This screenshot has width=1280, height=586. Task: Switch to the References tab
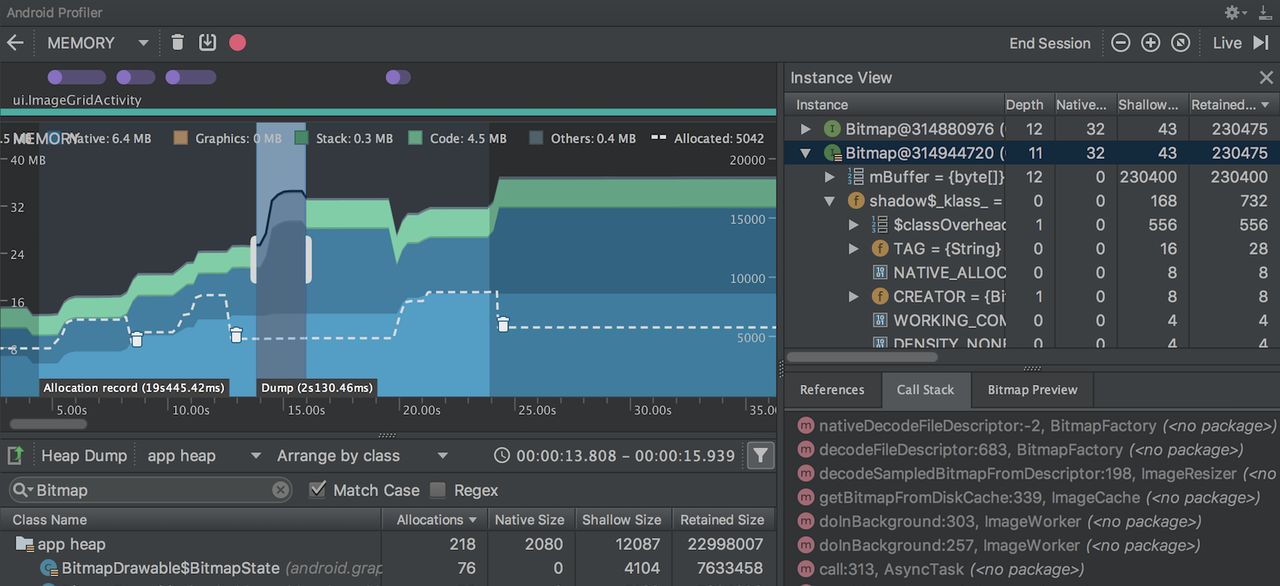pyautogui.click(x=832, y=389)
